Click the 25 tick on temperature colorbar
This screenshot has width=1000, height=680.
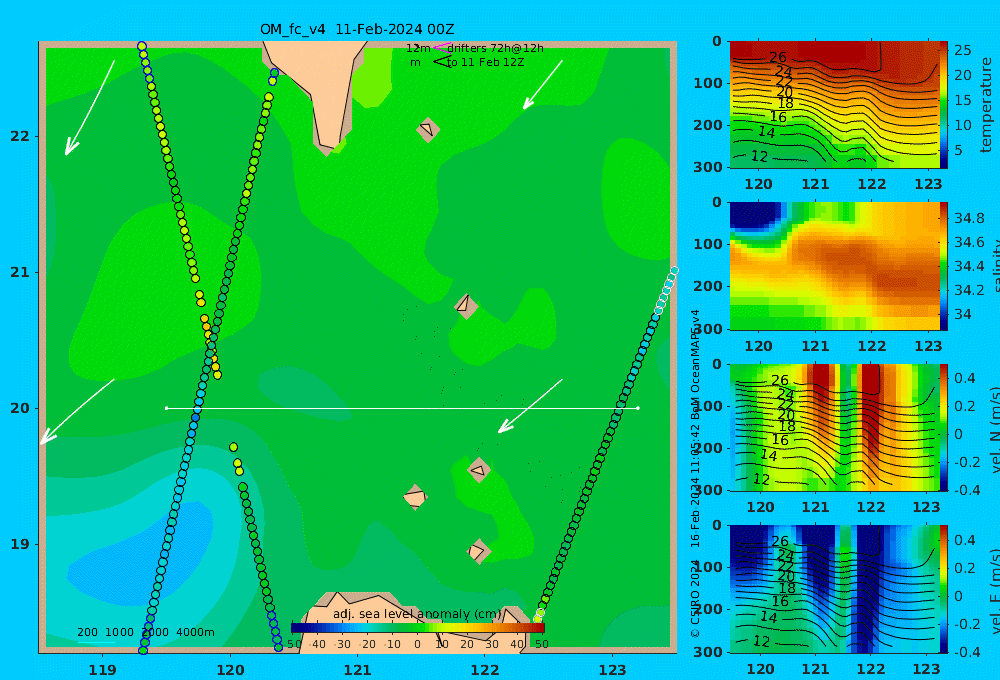pyautogui.click(x=963, y=50)
